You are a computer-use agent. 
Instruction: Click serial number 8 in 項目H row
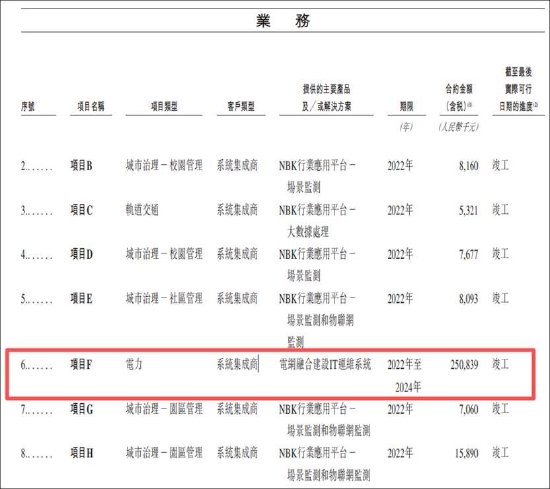tap(36, 454)
